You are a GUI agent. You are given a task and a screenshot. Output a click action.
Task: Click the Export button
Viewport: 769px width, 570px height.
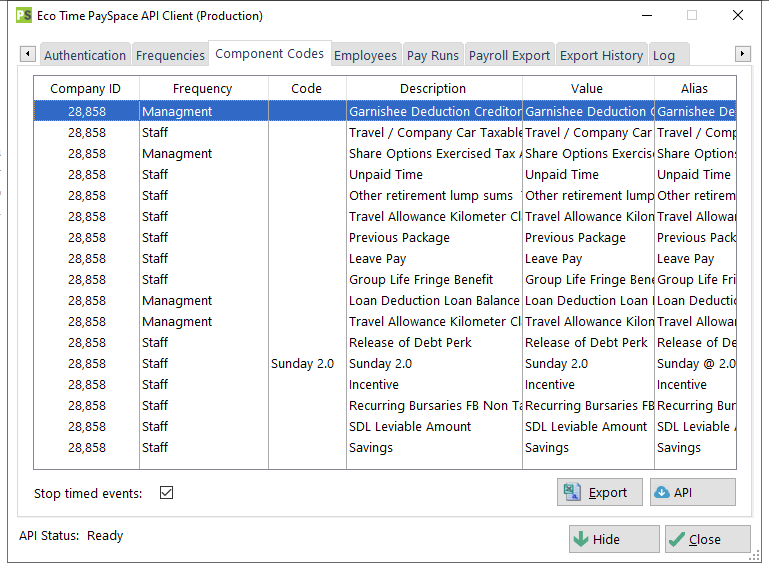point(599,492)
